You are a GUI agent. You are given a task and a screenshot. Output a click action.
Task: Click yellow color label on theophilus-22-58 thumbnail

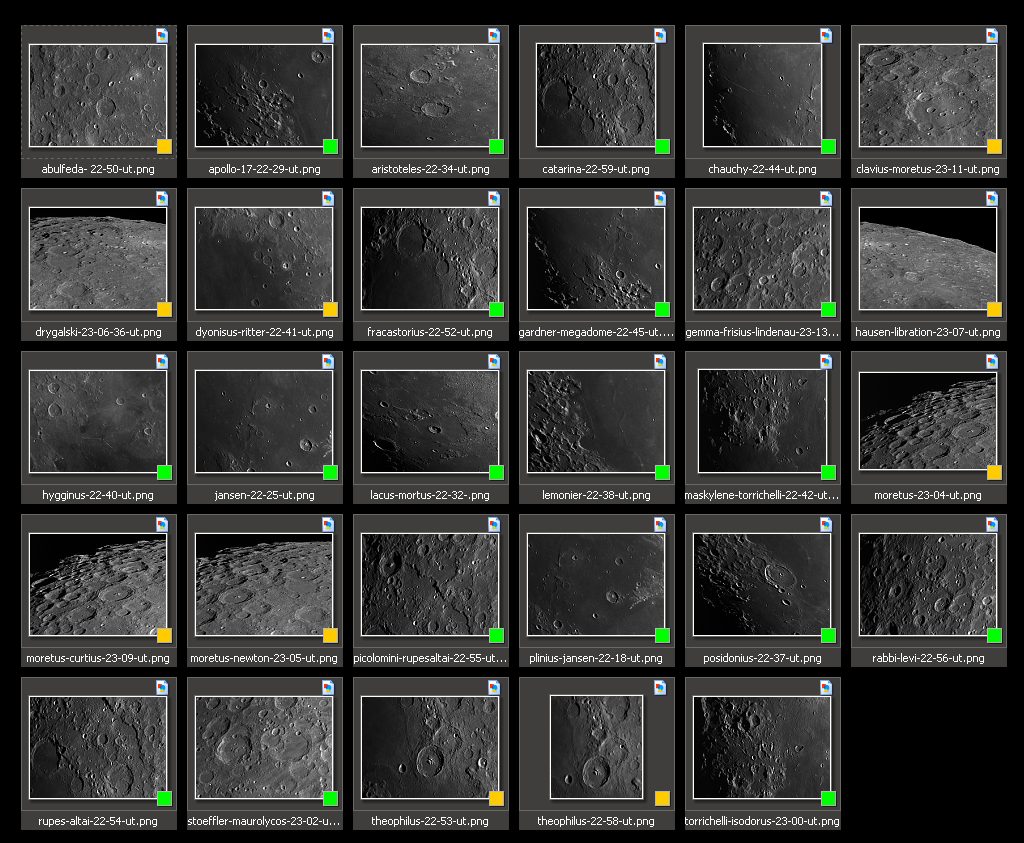[x=662, y=799]
